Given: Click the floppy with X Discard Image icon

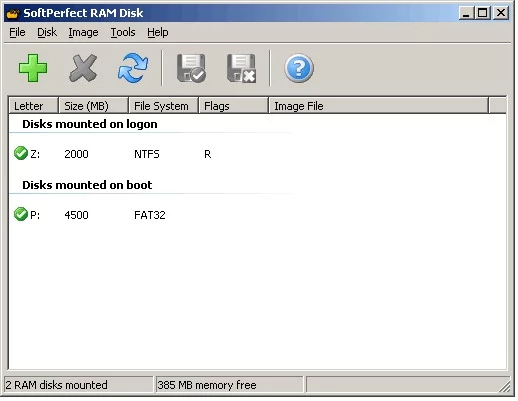Looking at the screenshot, I should (x=241, y=68).
